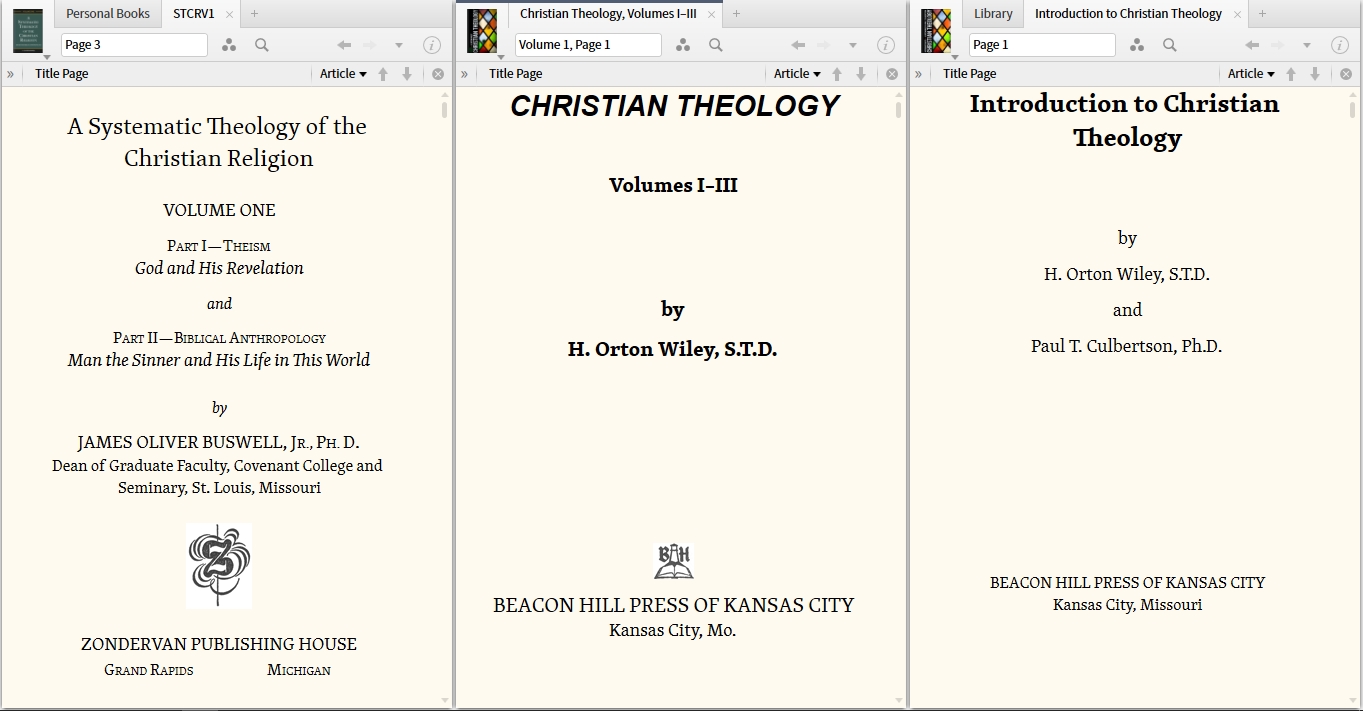Expand table of contents in Christian Theology Volumes panel
The height and width of the screenshot is (711, 1363).
pyautogui.click(x=464, y=74)
